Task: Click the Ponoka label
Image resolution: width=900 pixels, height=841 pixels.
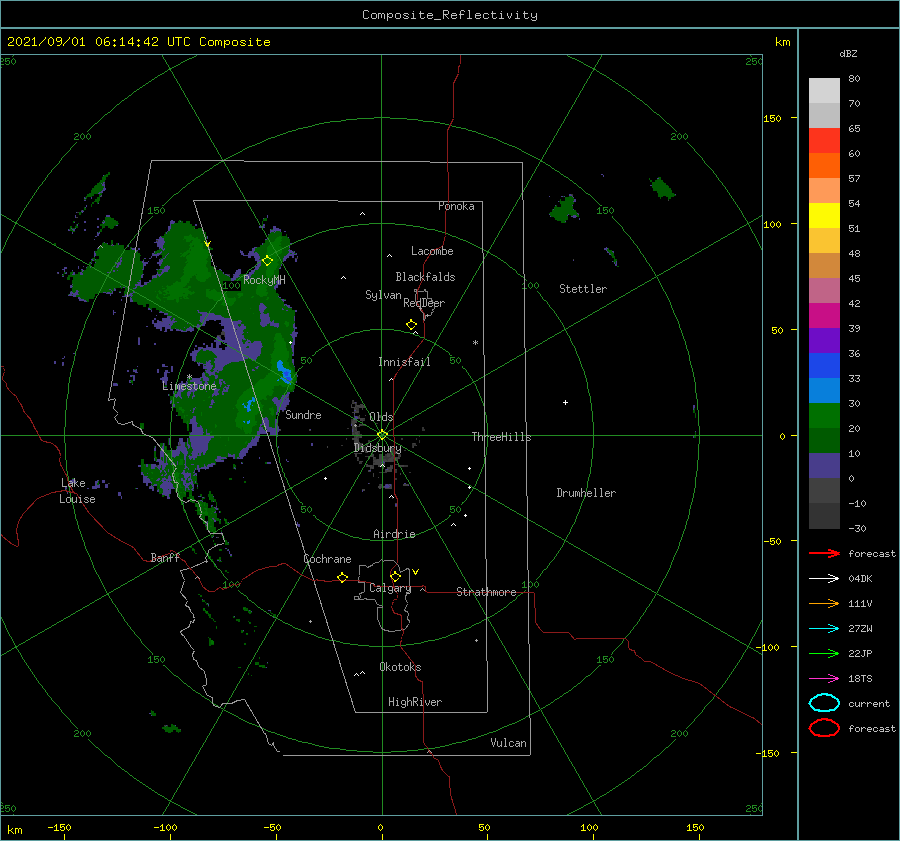Action: coord(456,206)
